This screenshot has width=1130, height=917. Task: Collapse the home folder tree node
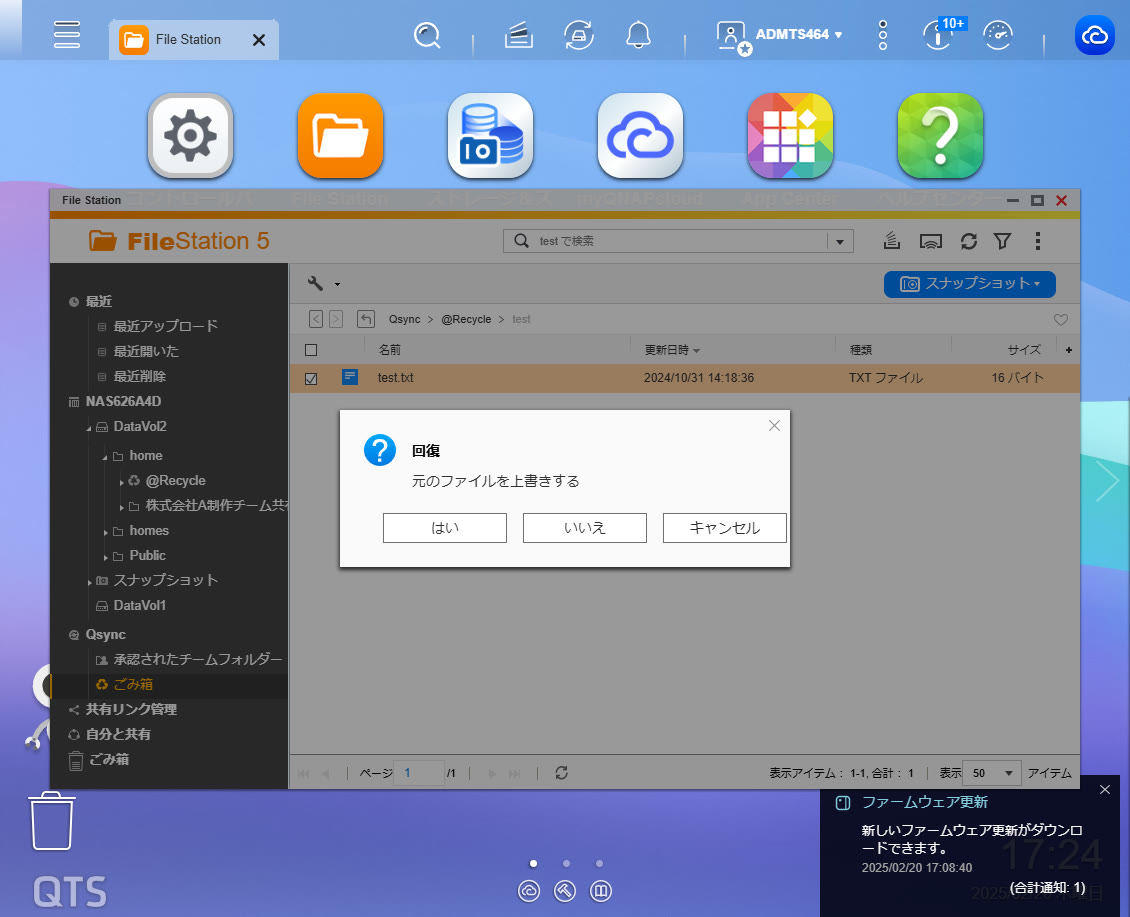click(105, 457)
